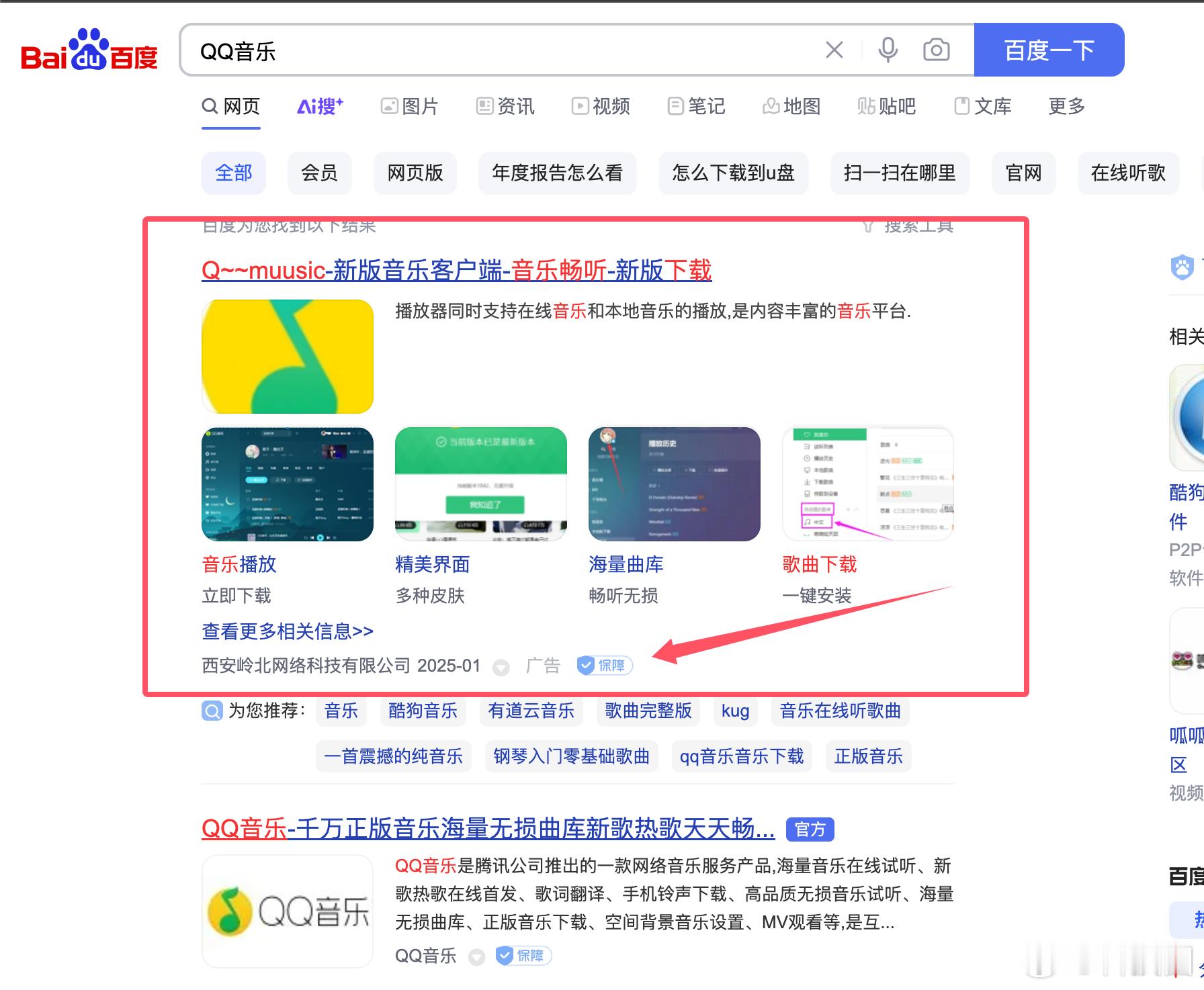
Task: Click the yellow green music note thumbnail
Action: [288, 357]
